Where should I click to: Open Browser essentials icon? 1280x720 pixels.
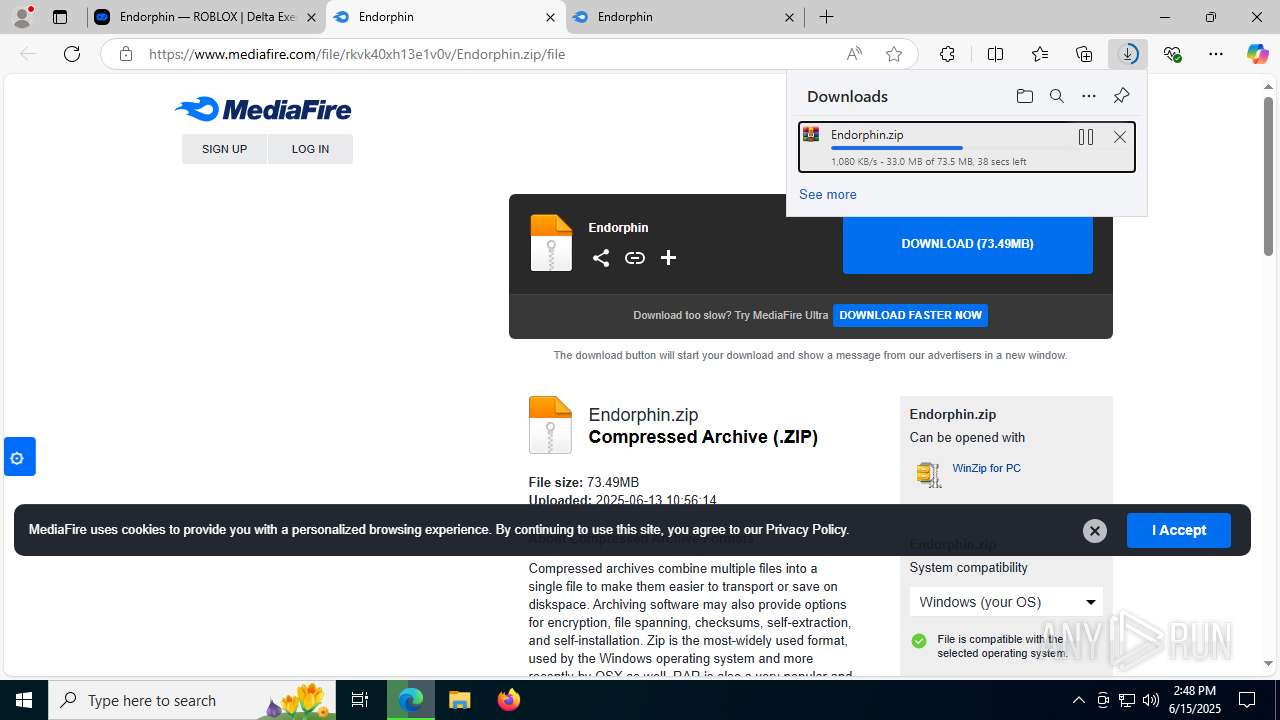[x=1172, y=54]
